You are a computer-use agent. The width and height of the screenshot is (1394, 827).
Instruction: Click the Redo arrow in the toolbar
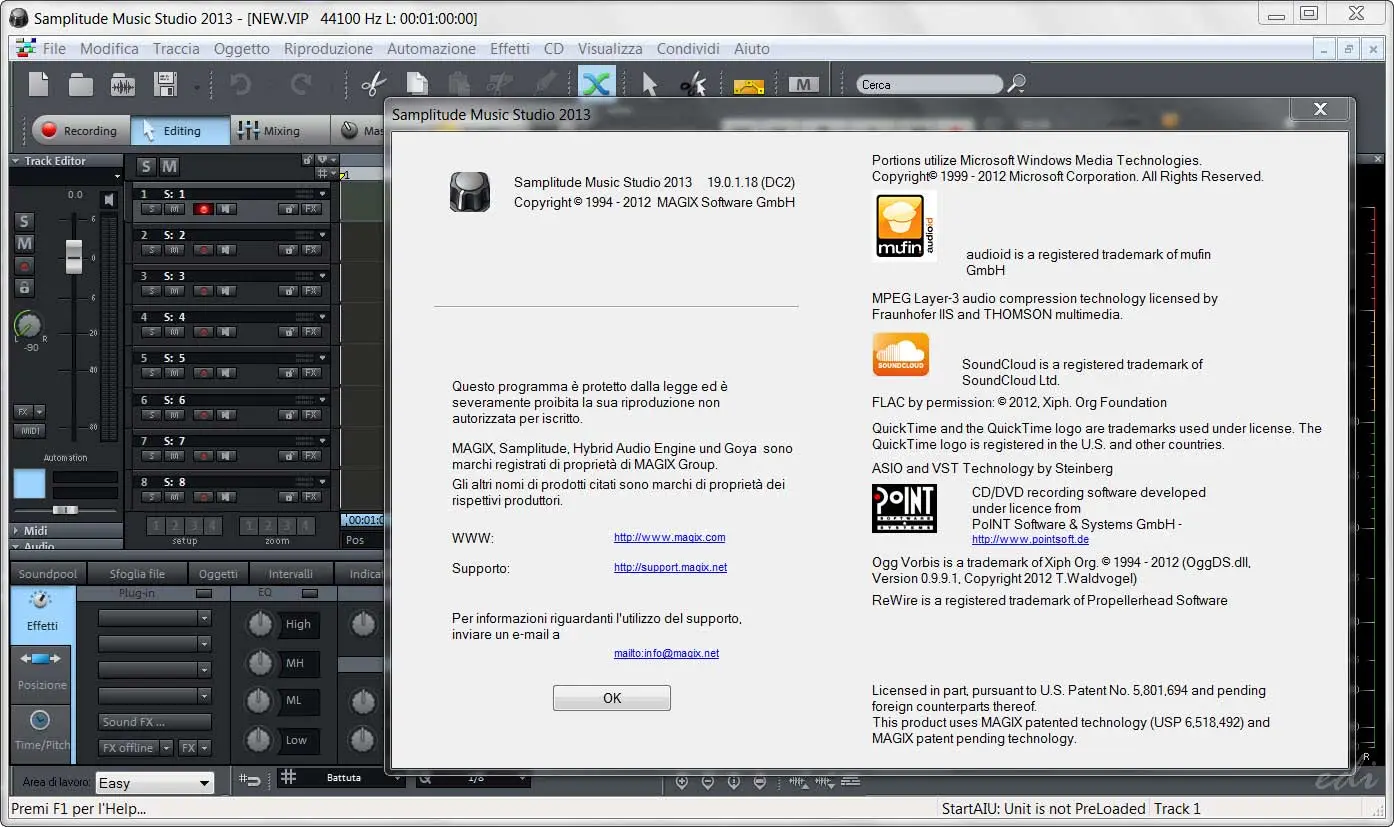tap(300, 85)
